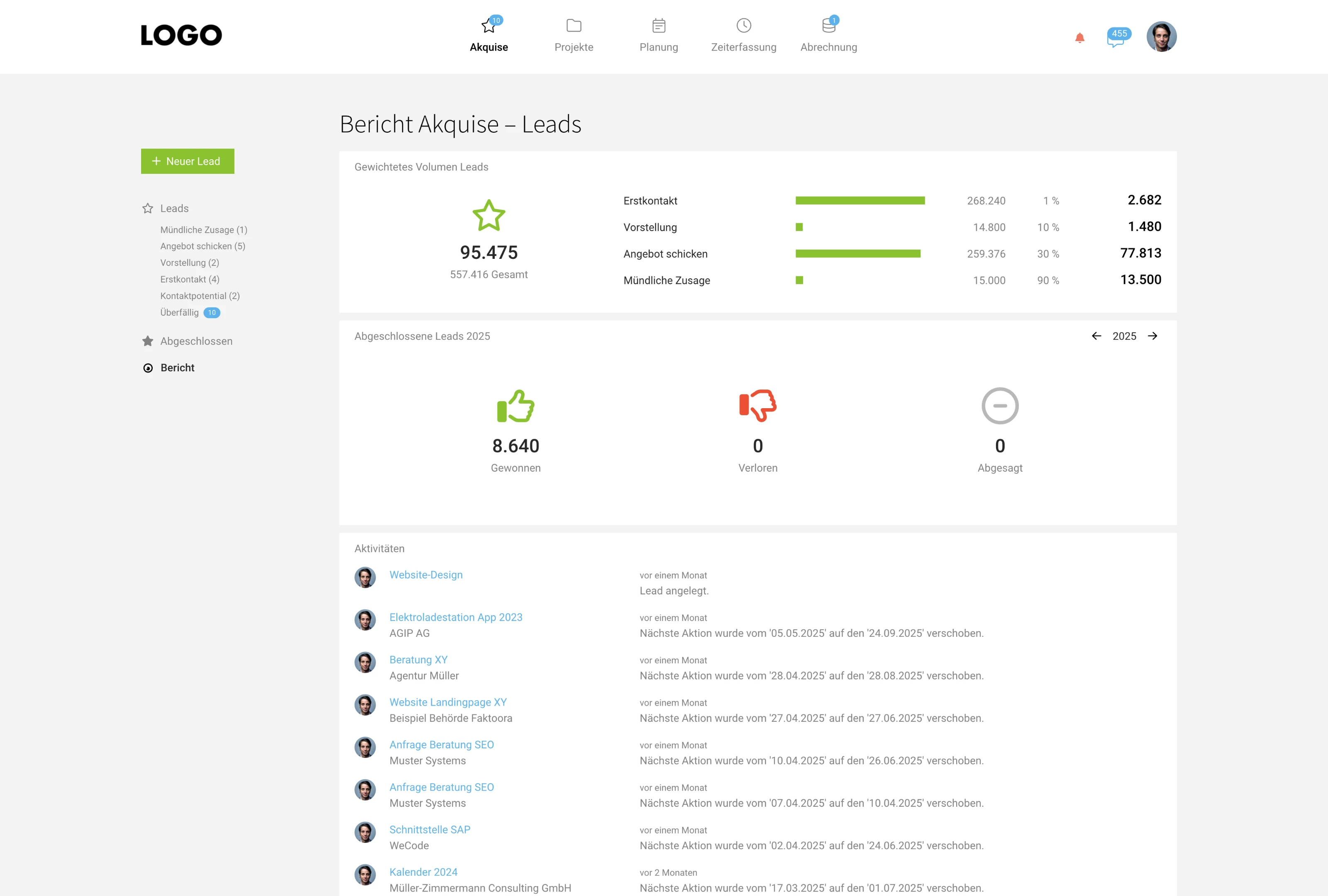Viewport: 1328px width, 896px height.
Task: Go to previous year arrow
Action: pyautogui.click(x=1096, y=336)
